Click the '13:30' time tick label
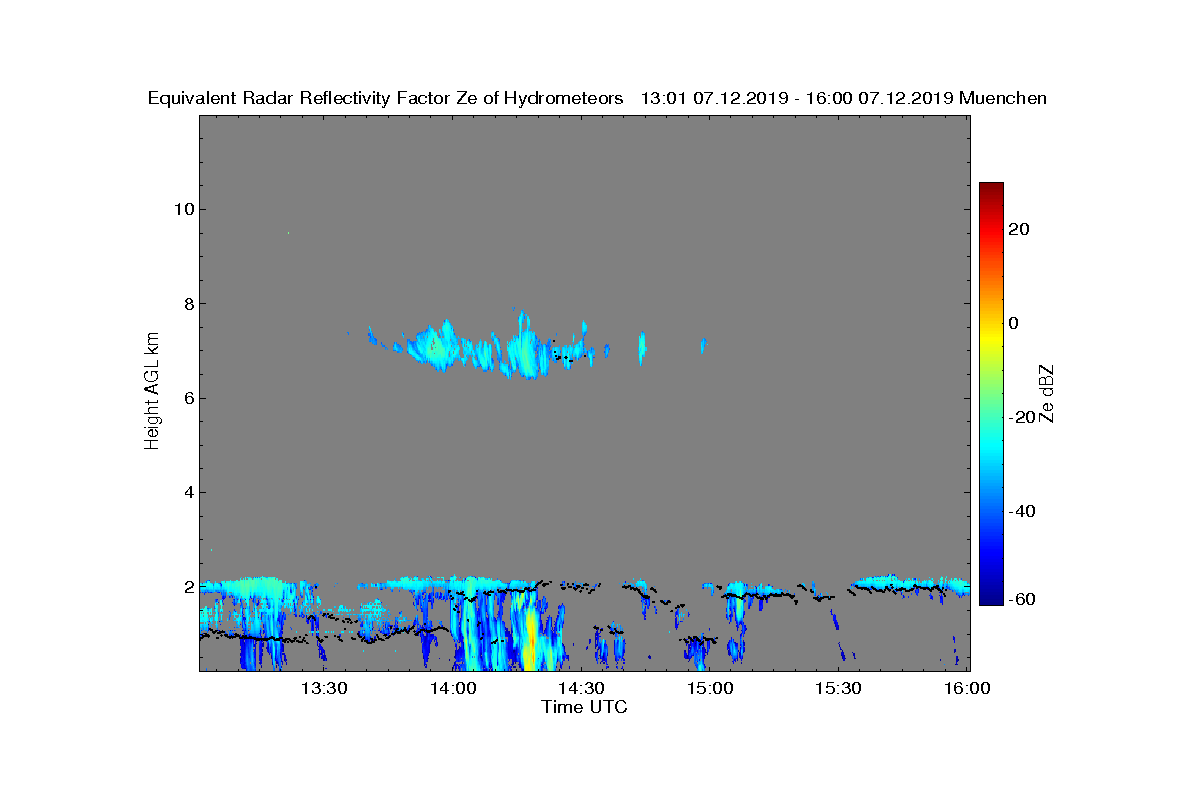The height and width of the screenshot is (800, 1200). tap(325, 688)
